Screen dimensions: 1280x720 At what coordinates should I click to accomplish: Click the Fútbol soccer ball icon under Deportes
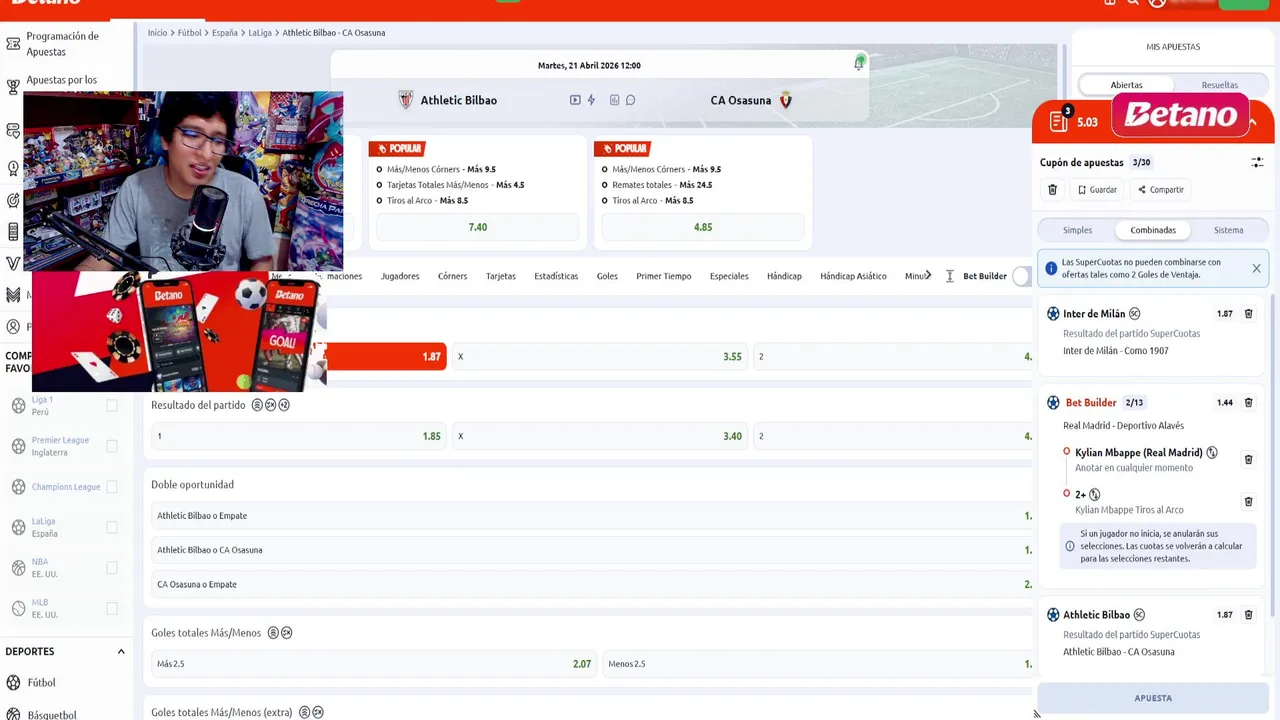[x=13, y=682]
